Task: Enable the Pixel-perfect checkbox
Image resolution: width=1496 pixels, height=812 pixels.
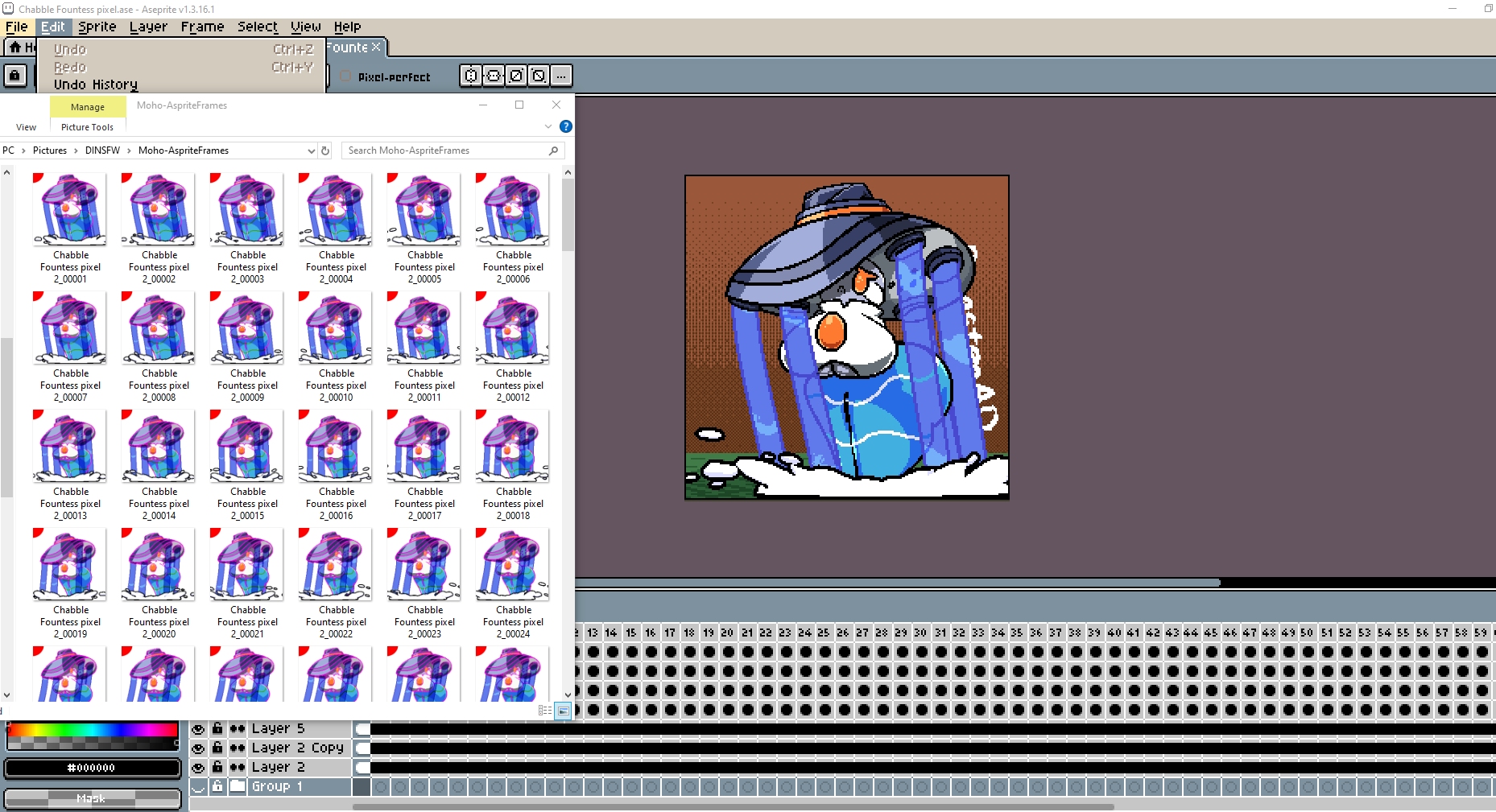Action: 345,76
